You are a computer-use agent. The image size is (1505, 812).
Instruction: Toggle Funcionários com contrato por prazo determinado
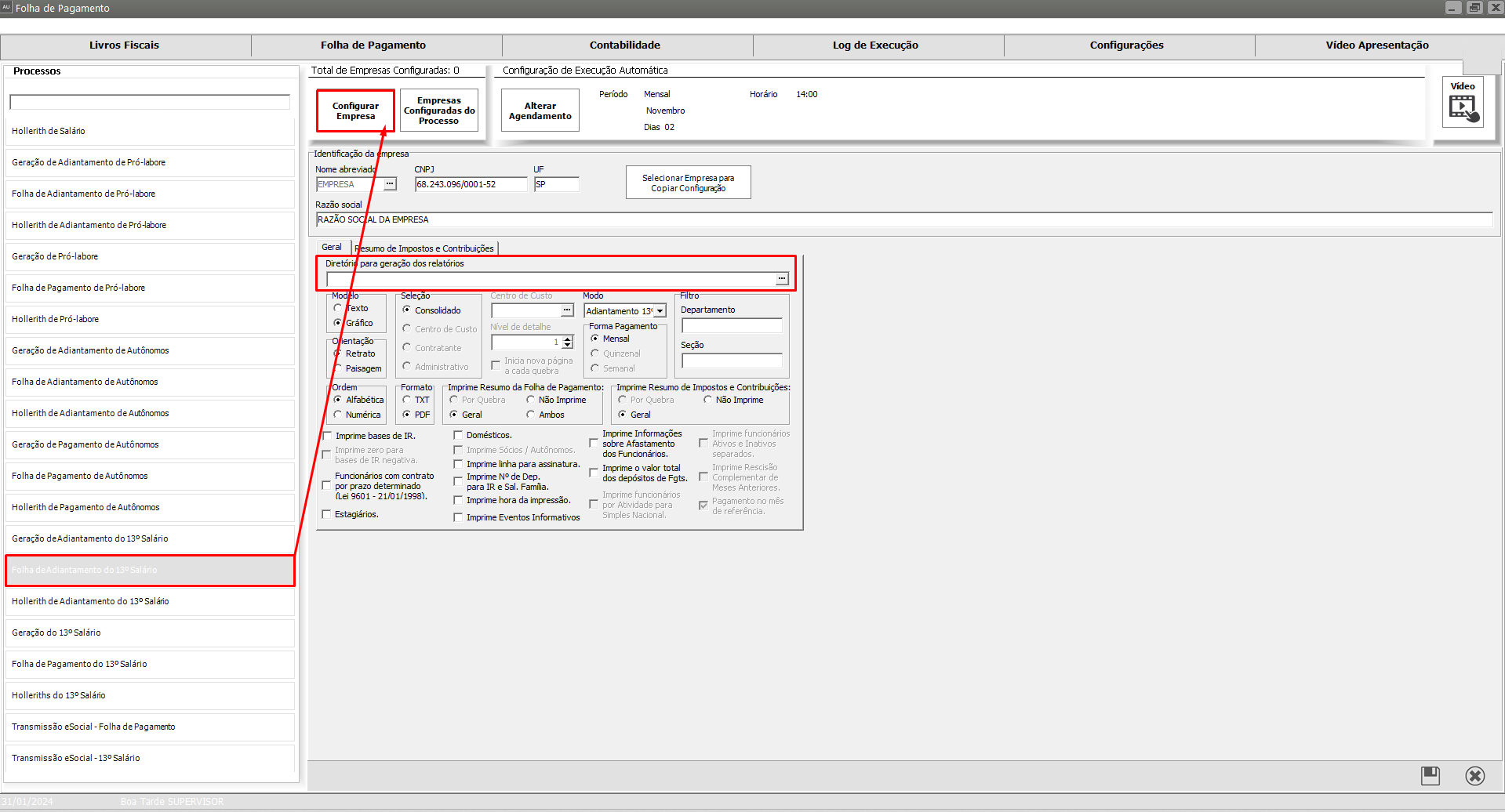pos(327,486)
